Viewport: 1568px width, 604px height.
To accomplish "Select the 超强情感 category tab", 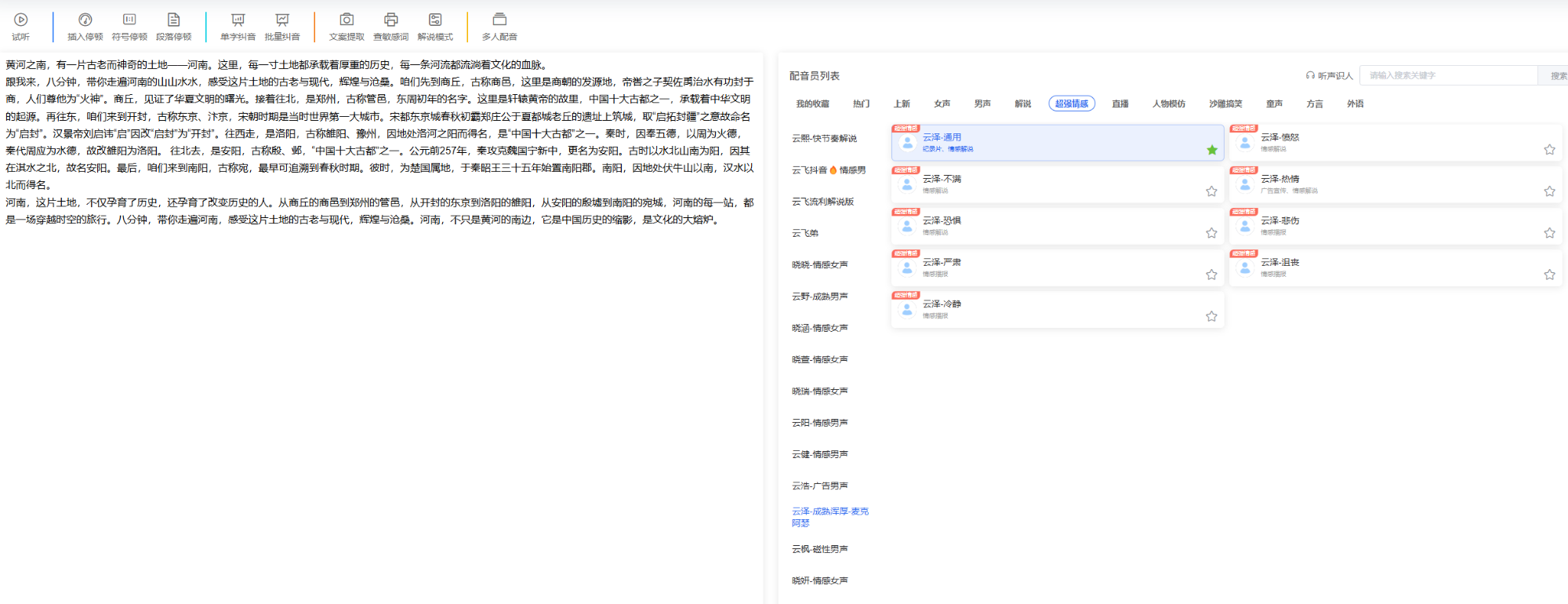I will [1072, 104].
